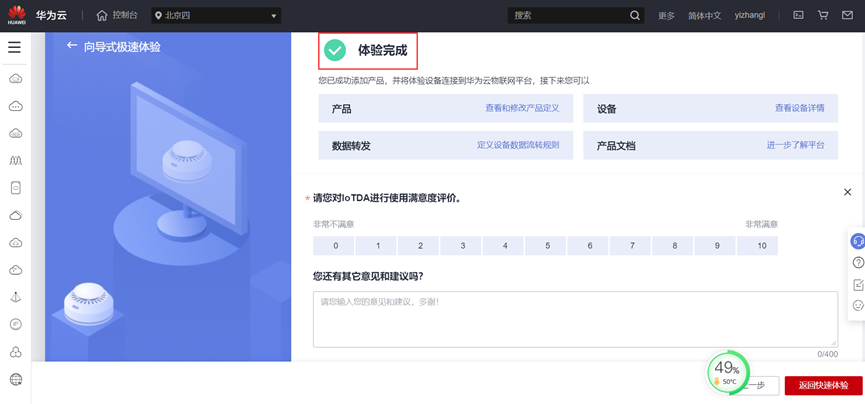Click the 返回快速体验 button
865x404 pixels.
coord(824,385)
